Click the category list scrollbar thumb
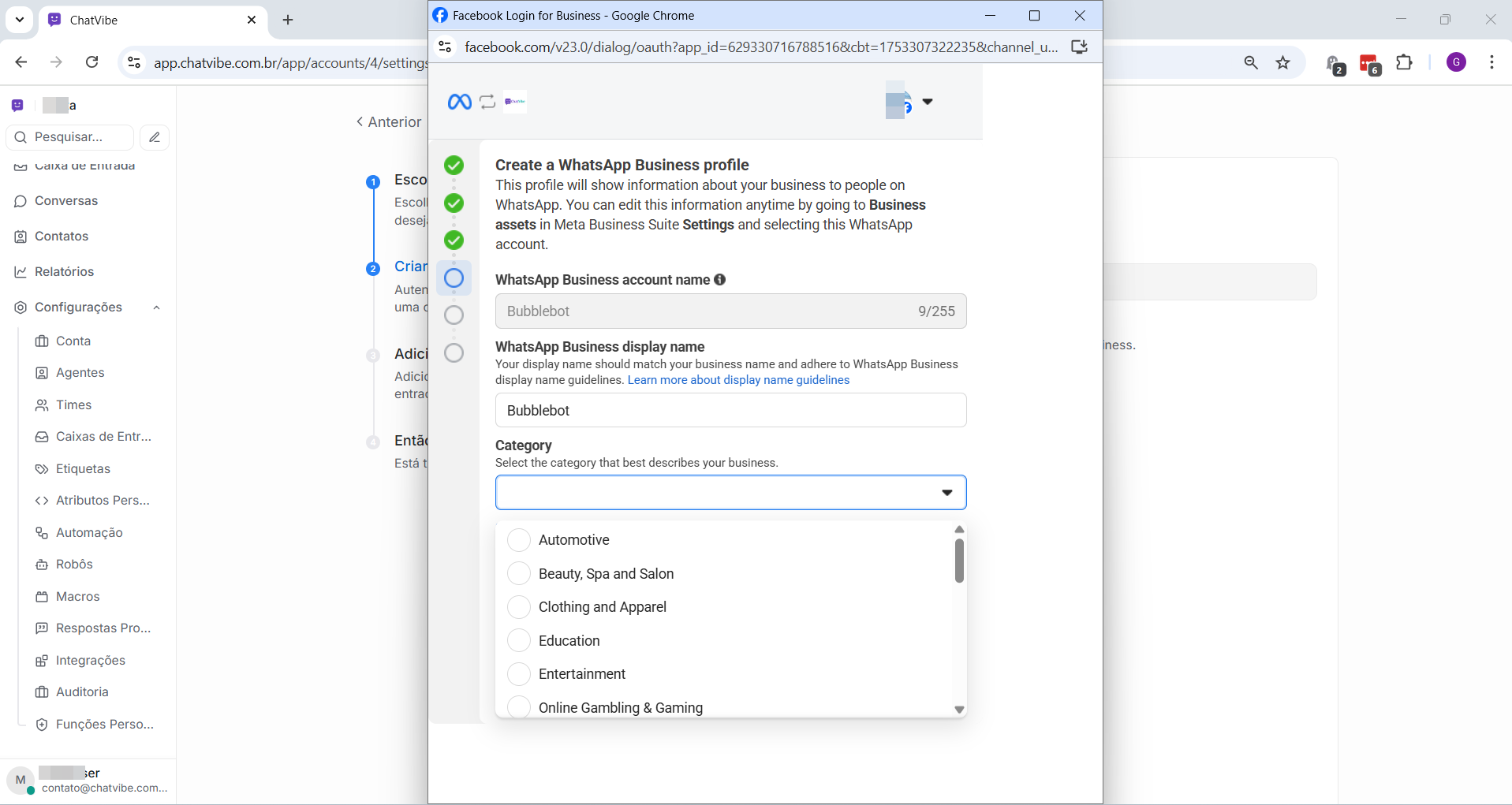The height and width of the screenshot is (805, 1512). 959,561
